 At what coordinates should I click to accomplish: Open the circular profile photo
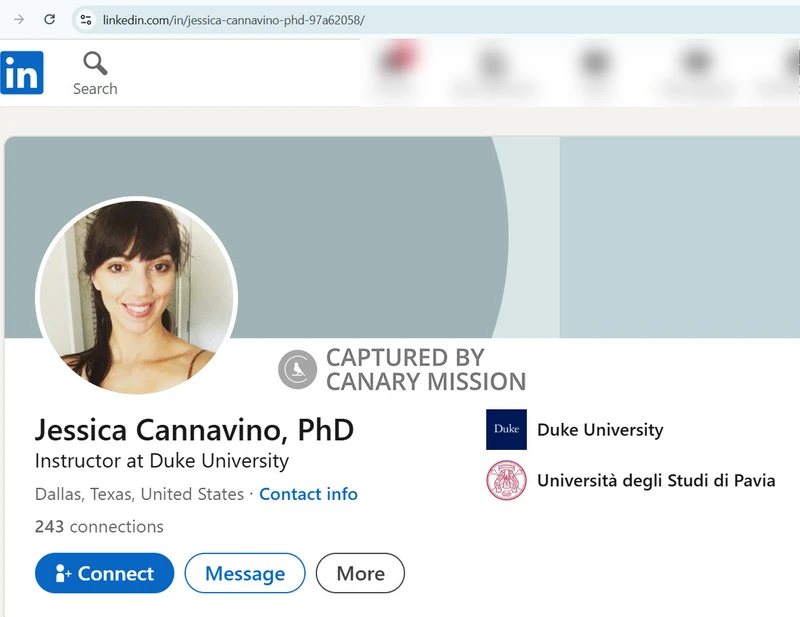click(x=136, y=296)
